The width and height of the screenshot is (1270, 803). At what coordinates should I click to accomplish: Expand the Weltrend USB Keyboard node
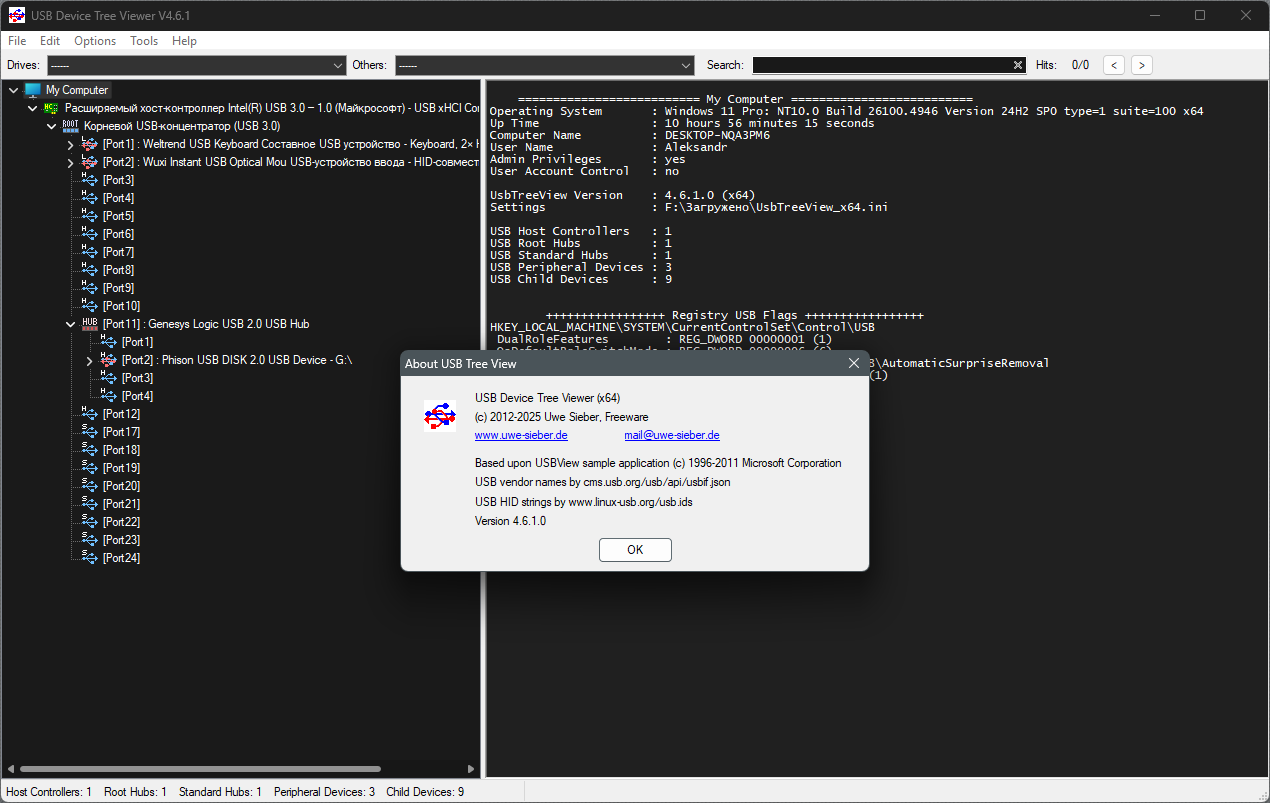pyautogui.click(x=71, y=144)
